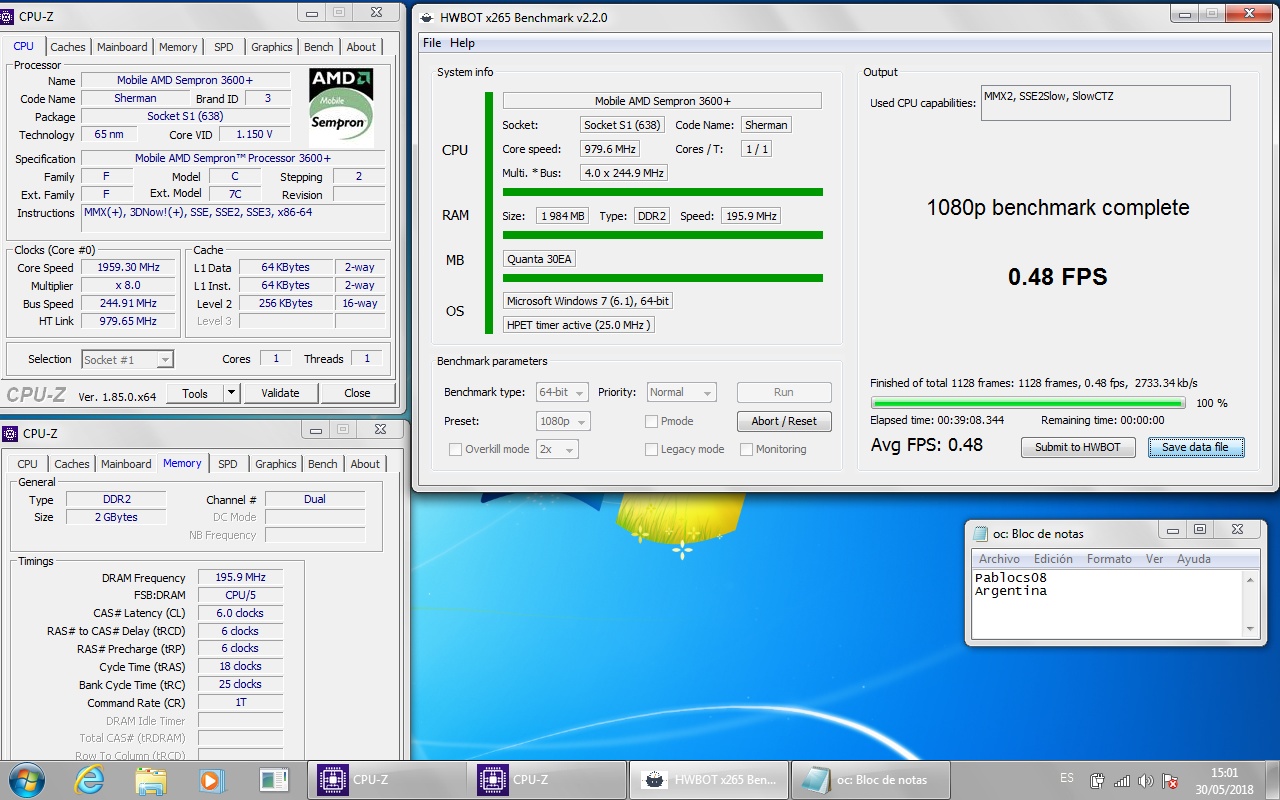1280x800 pixels.
Task: Click the Validate button in CPU-Z
Action: 280,393
